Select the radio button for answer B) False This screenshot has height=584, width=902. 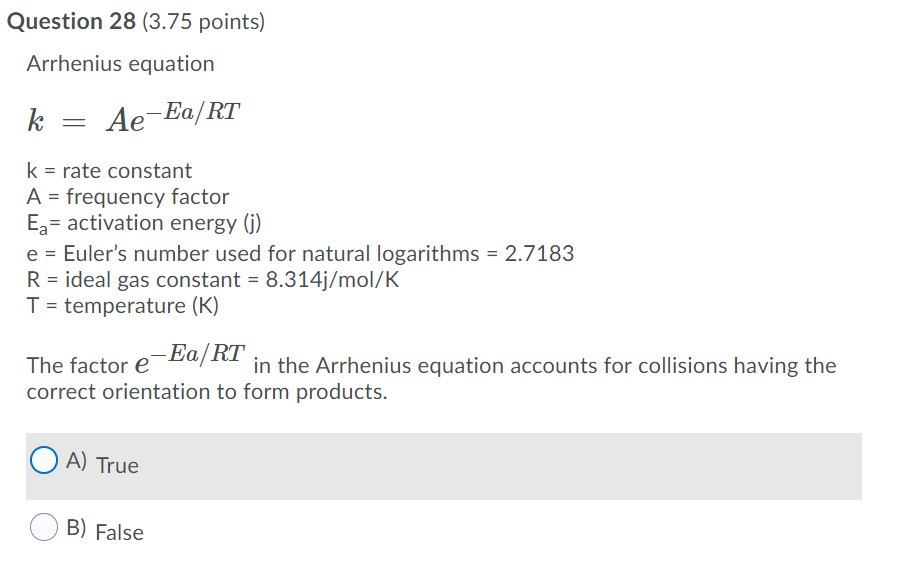tap(44, 528)
